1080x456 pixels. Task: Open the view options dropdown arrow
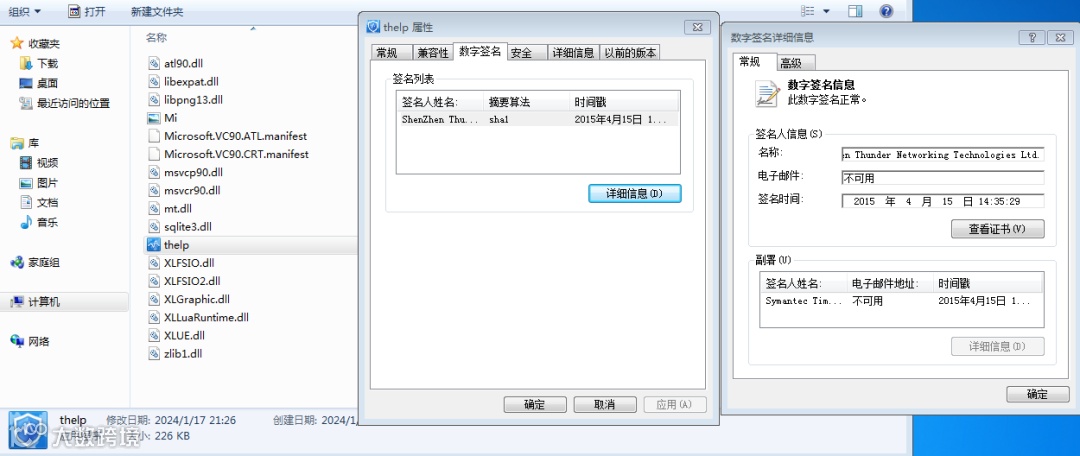pos(827,11)
